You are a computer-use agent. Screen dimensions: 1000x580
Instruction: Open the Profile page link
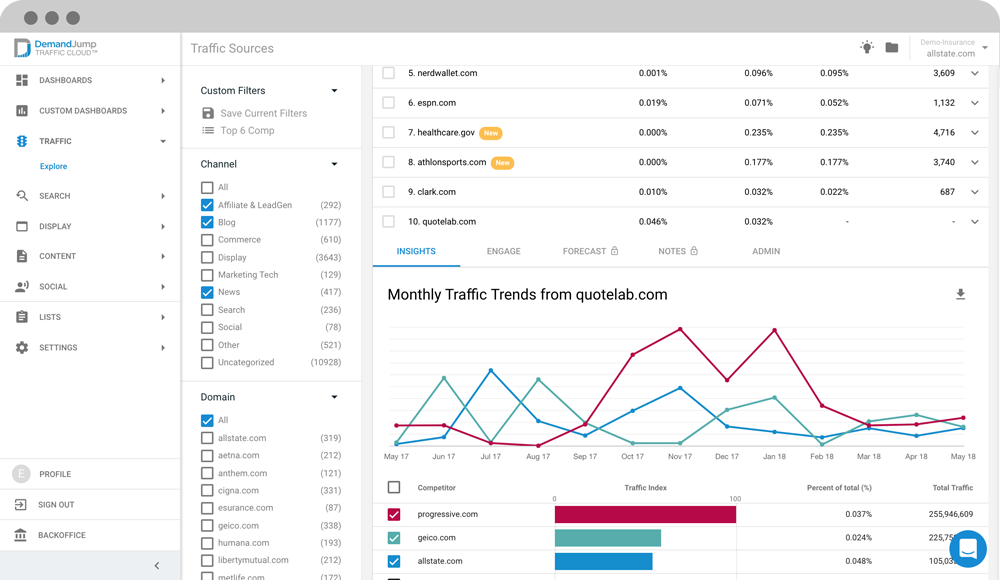coord(55,474)
